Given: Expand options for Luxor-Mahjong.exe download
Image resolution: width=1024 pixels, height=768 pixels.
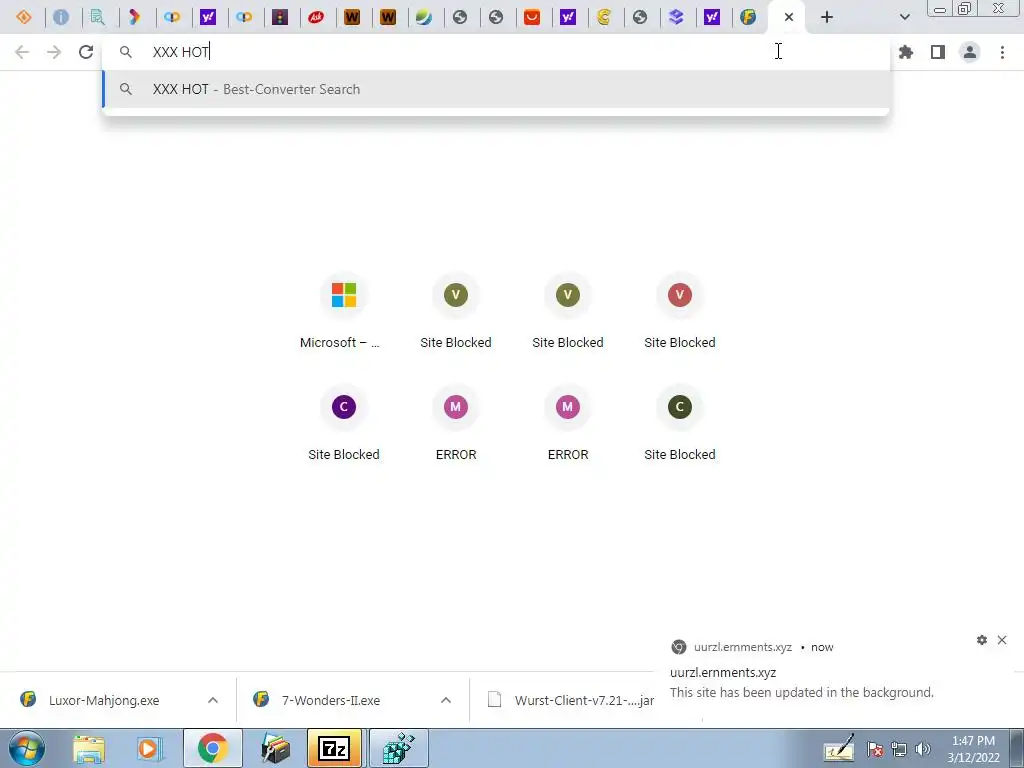Looking at the screenshot, I should pyautogui.click(x=213, y=700).
